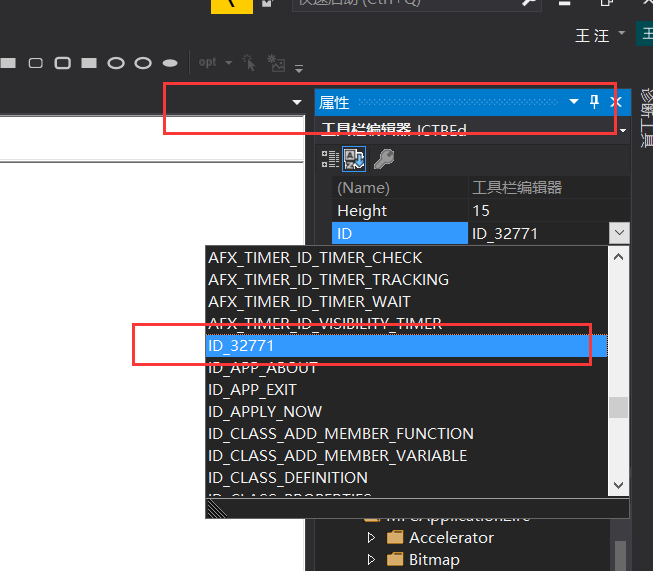Open the 王汪 account menu
This screenshot has width=653, height=571.
(x=600, y=35)
